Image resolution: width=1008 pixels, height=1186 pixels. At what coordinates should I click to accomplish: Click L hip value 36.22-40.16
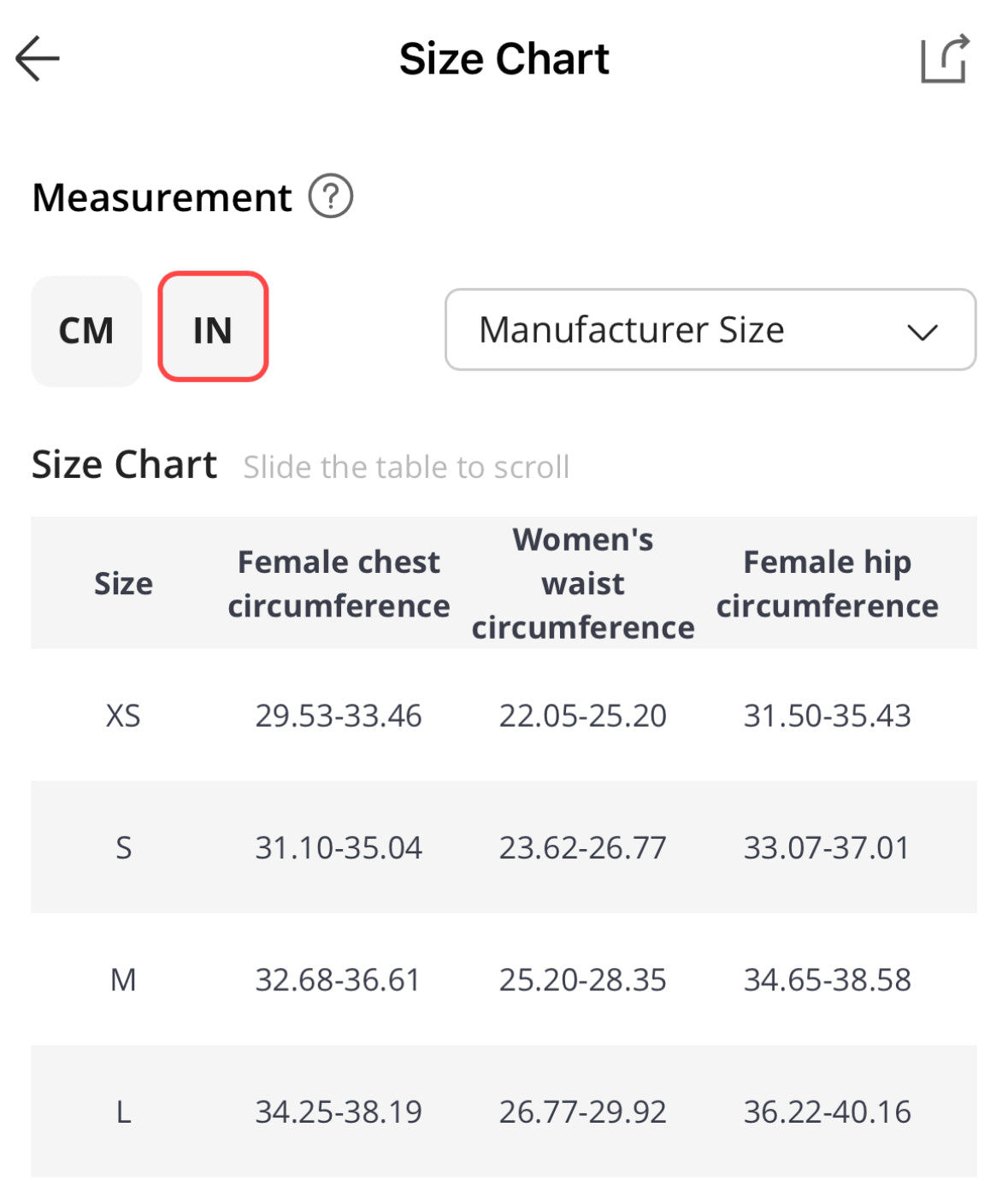[x=827, y=1112]
